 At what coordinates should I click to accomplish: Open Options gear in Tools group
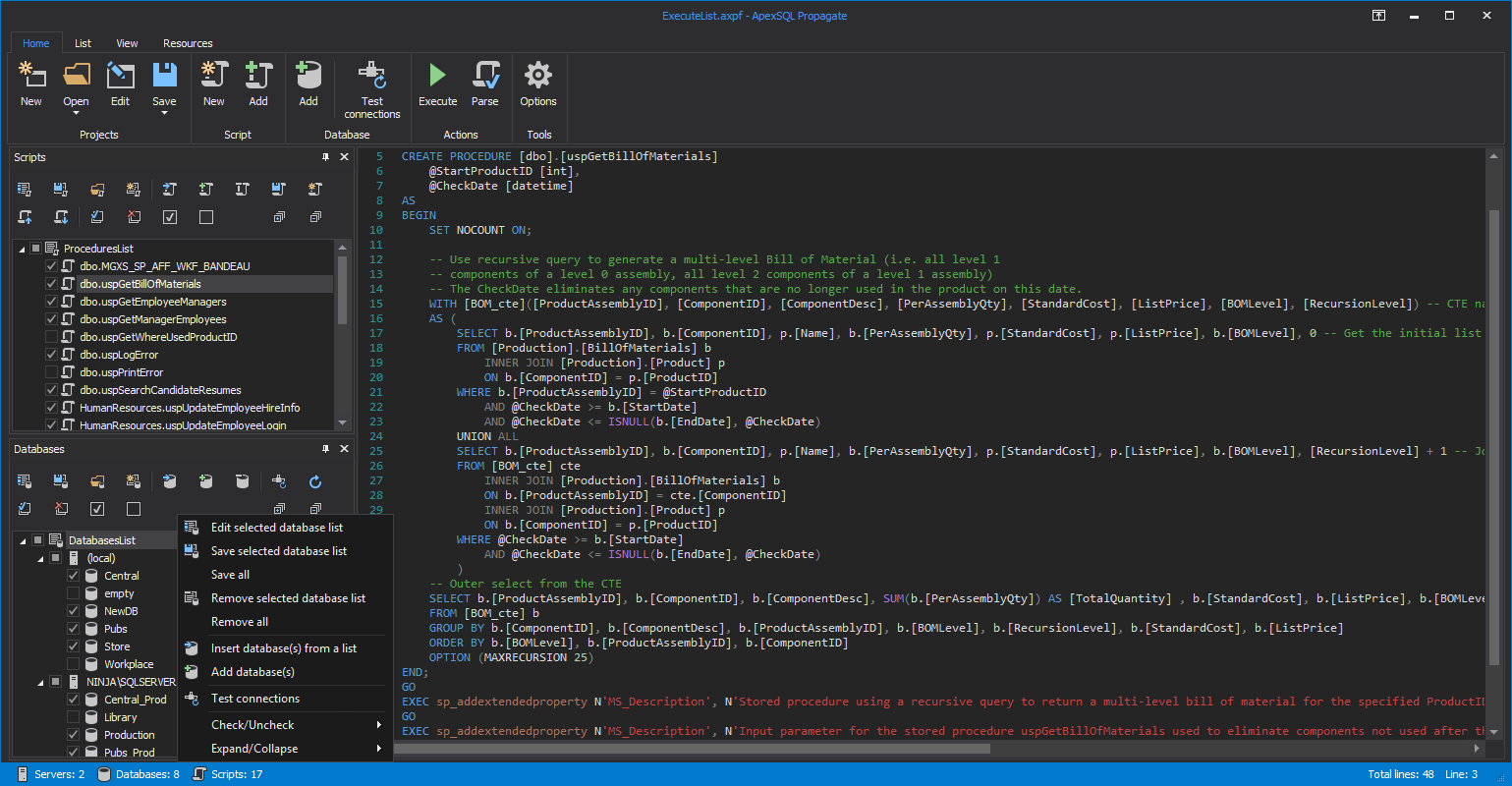(x=538, y=75)
